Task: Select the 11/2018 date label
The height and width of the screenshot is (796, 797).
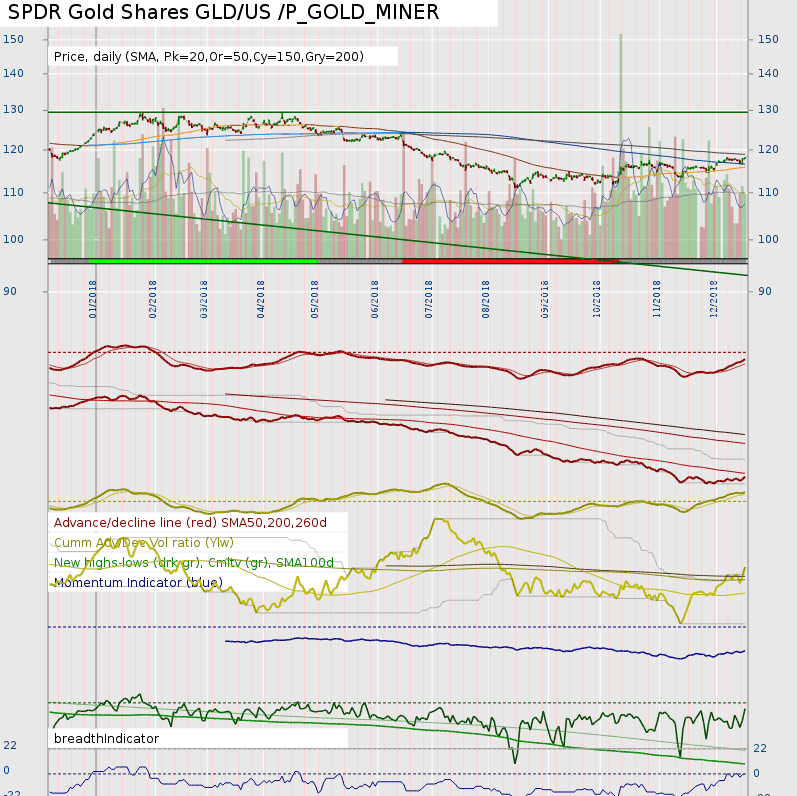Action: (657, 299)
